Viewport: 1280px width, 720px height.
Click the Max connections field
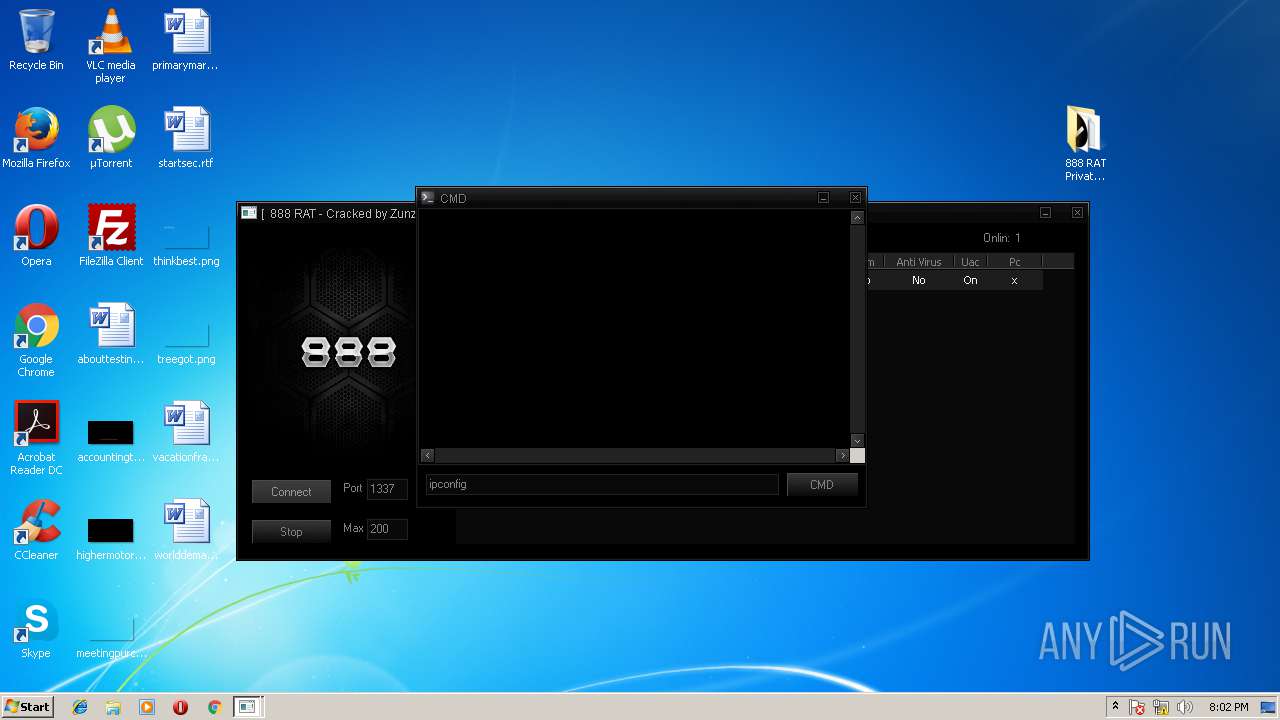pyautogui.click(x=387, y=529)
